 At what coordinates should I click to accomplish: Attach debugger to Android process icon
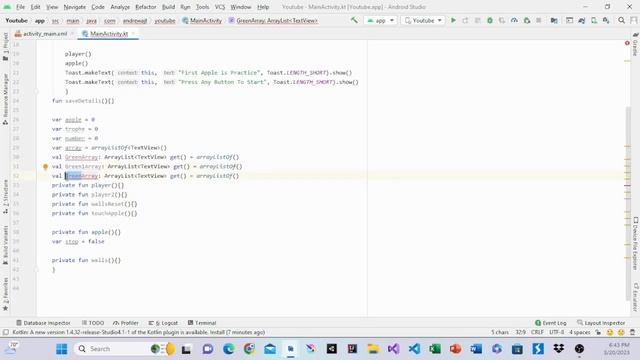(527, 20)
